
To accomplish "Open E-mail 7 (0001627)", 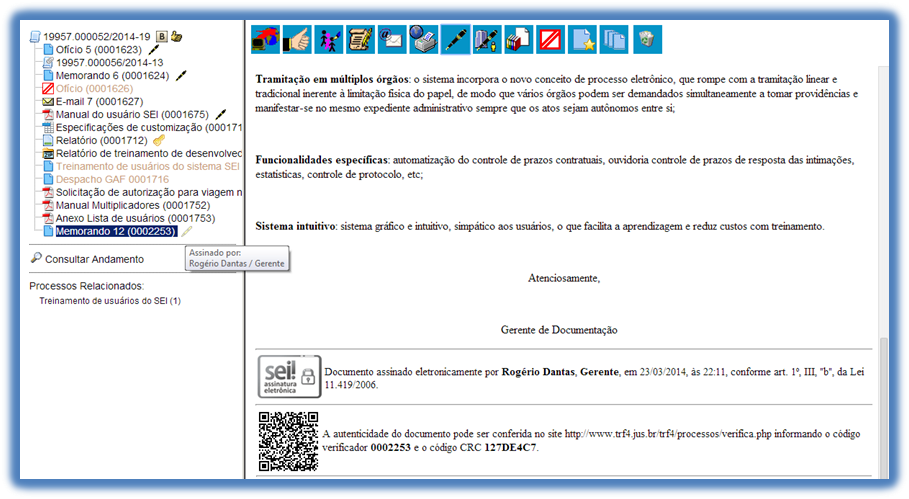I will click(x=99, y=101).
